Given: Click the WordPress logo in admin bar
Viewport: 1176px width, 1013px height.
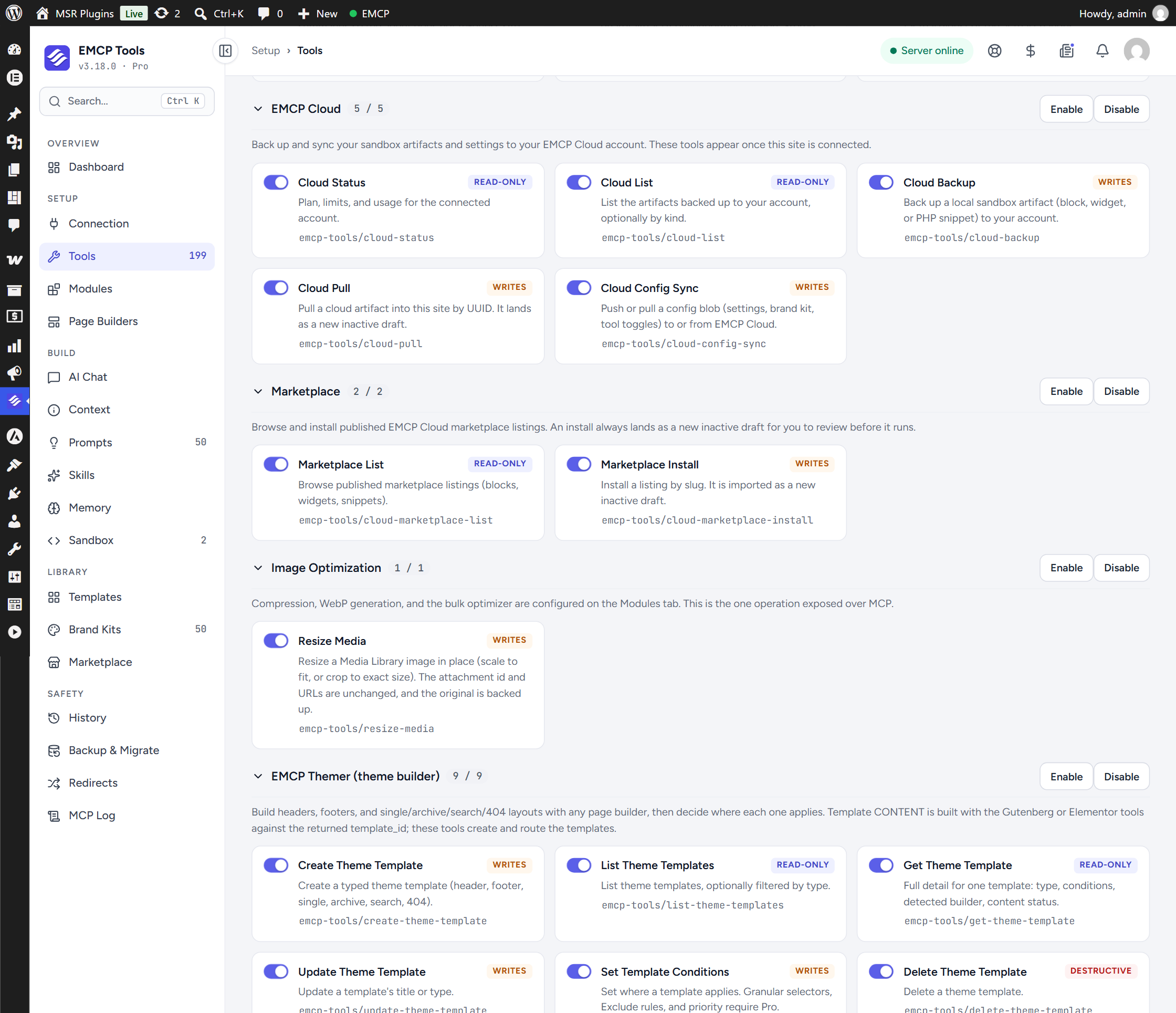Looking at the screenshot, I should [14, 13].
